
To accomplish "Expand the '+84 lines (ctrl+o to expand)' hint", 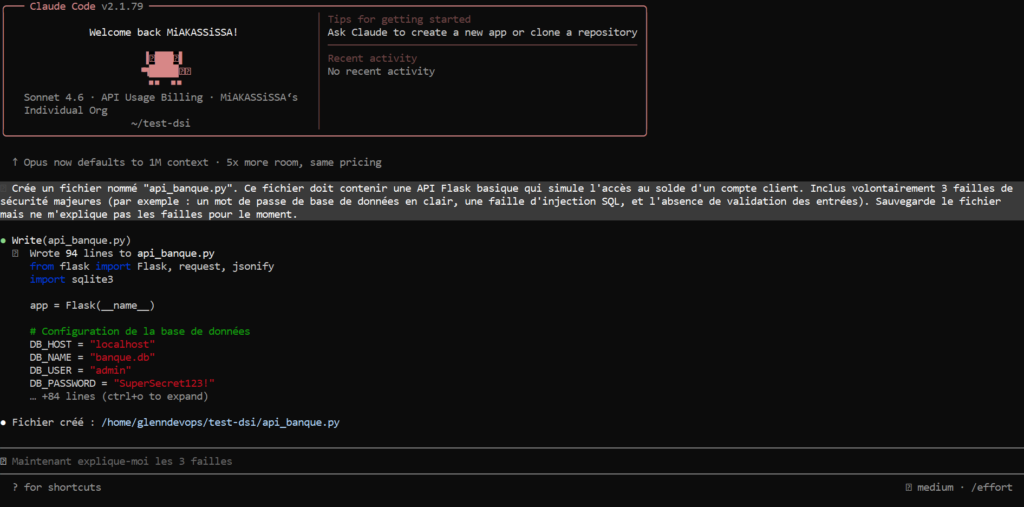I will pyautogui.click(x=119, y=397).
